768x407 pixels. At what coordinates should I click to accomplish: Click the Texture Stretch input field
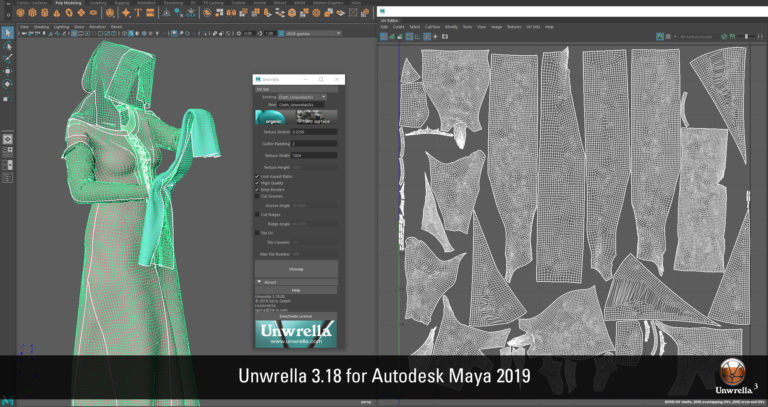pos(314,132)
